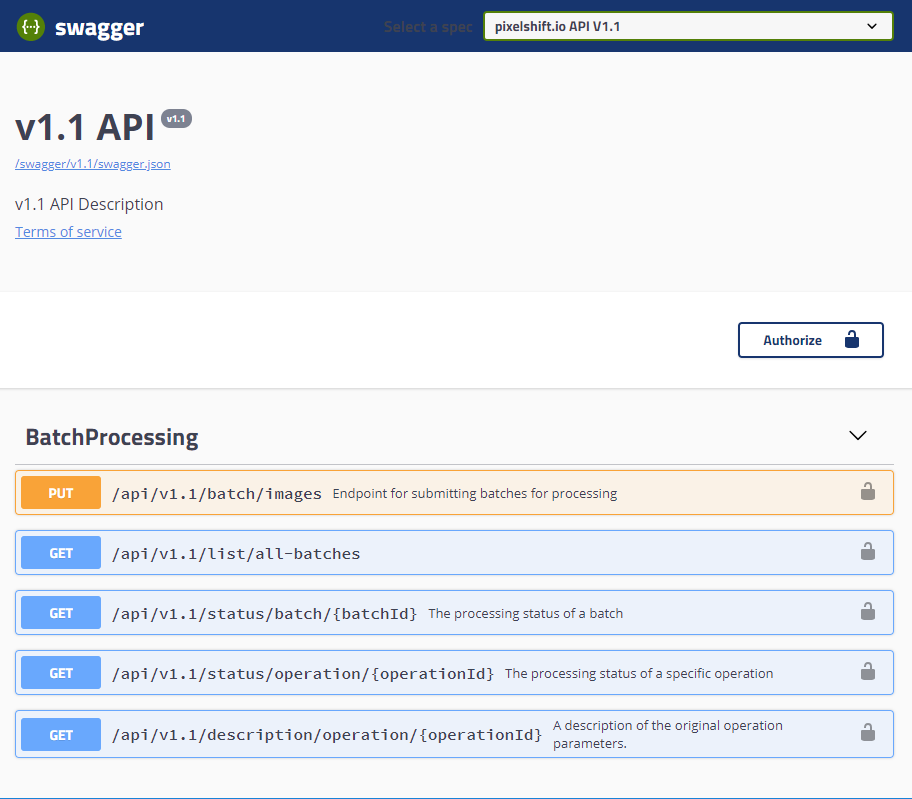Click 'A description of the original operation parameters.' text
This screenshot has width=912, height=799.
668,734
